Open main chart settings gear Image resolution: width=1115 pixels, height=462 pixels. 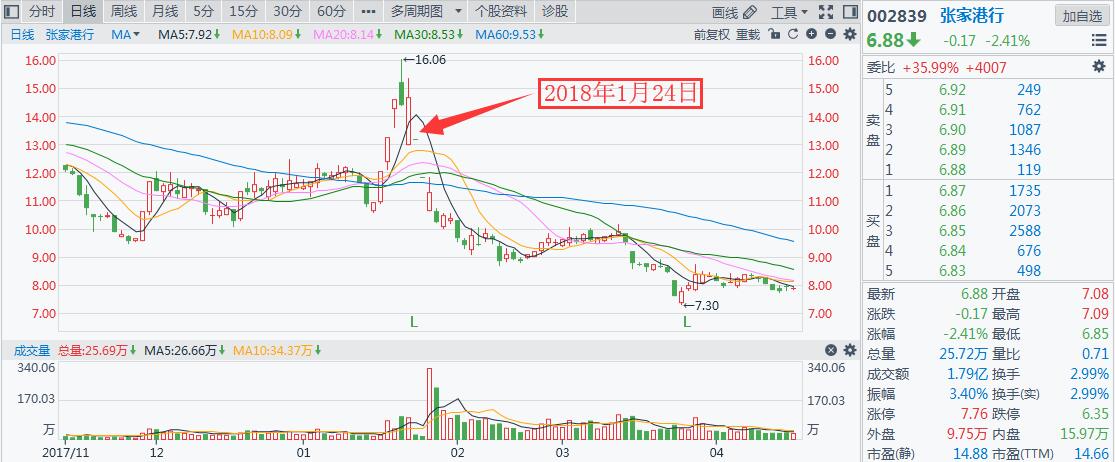coord(849,34)
